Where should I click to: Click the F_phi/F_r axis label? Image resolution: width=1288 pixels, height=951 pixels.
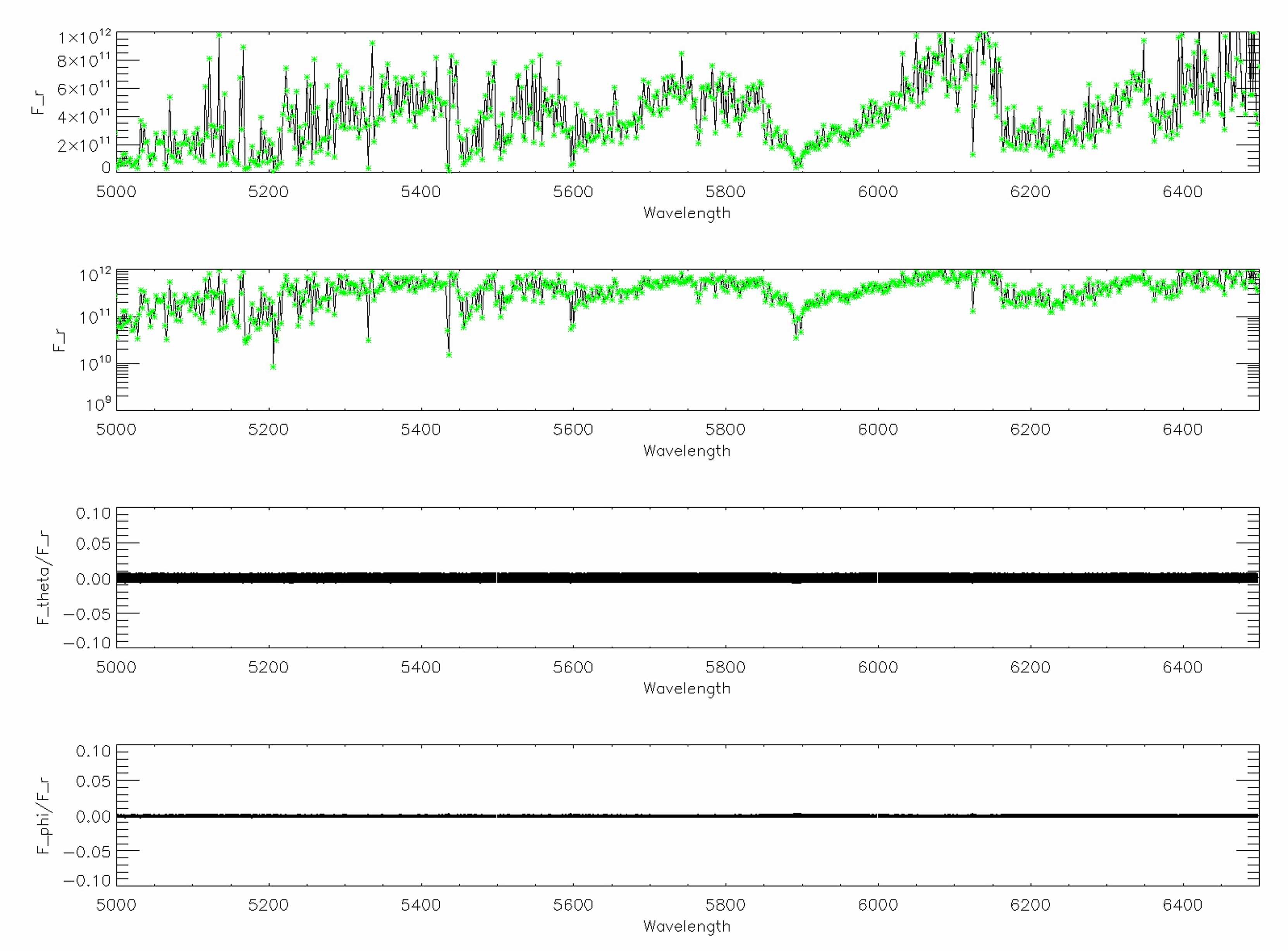(x=44, y=816)
